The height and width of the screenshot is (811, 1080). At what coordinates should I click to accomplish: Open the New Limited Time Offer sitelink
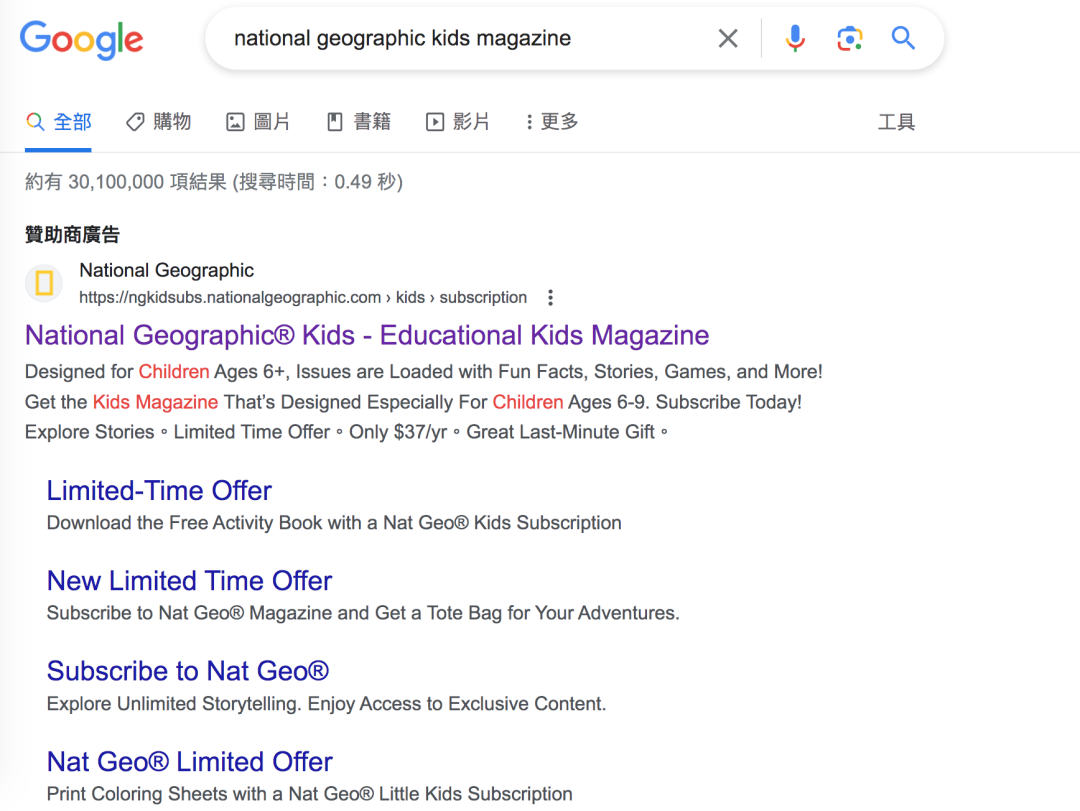coord(189,581)
